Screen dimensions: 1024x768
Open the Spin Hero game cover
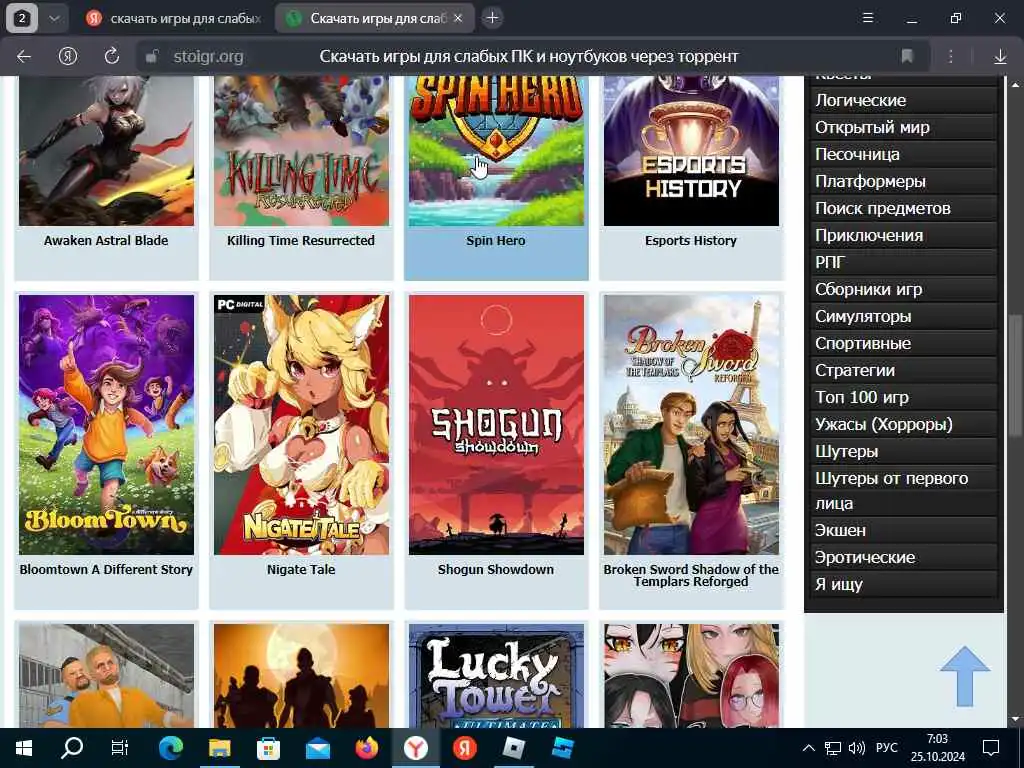496,151
